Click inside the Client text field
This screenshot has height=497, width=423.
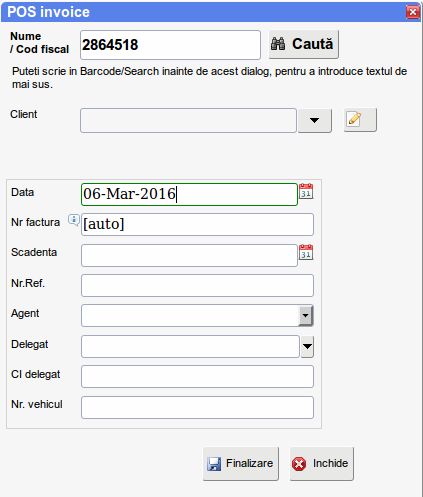[x=188, y=120]
